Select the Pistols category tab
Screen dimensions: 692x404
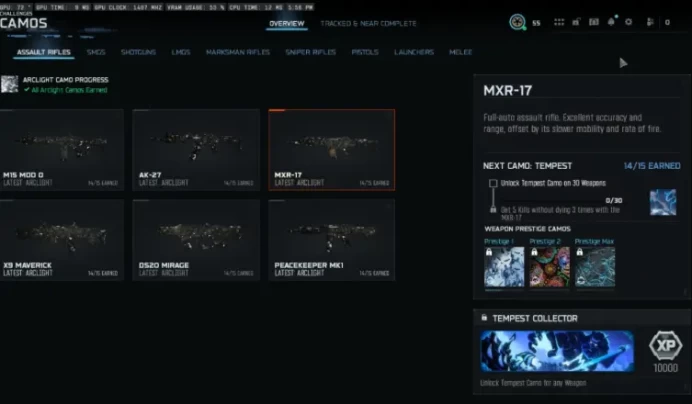(x=365, y=52)
